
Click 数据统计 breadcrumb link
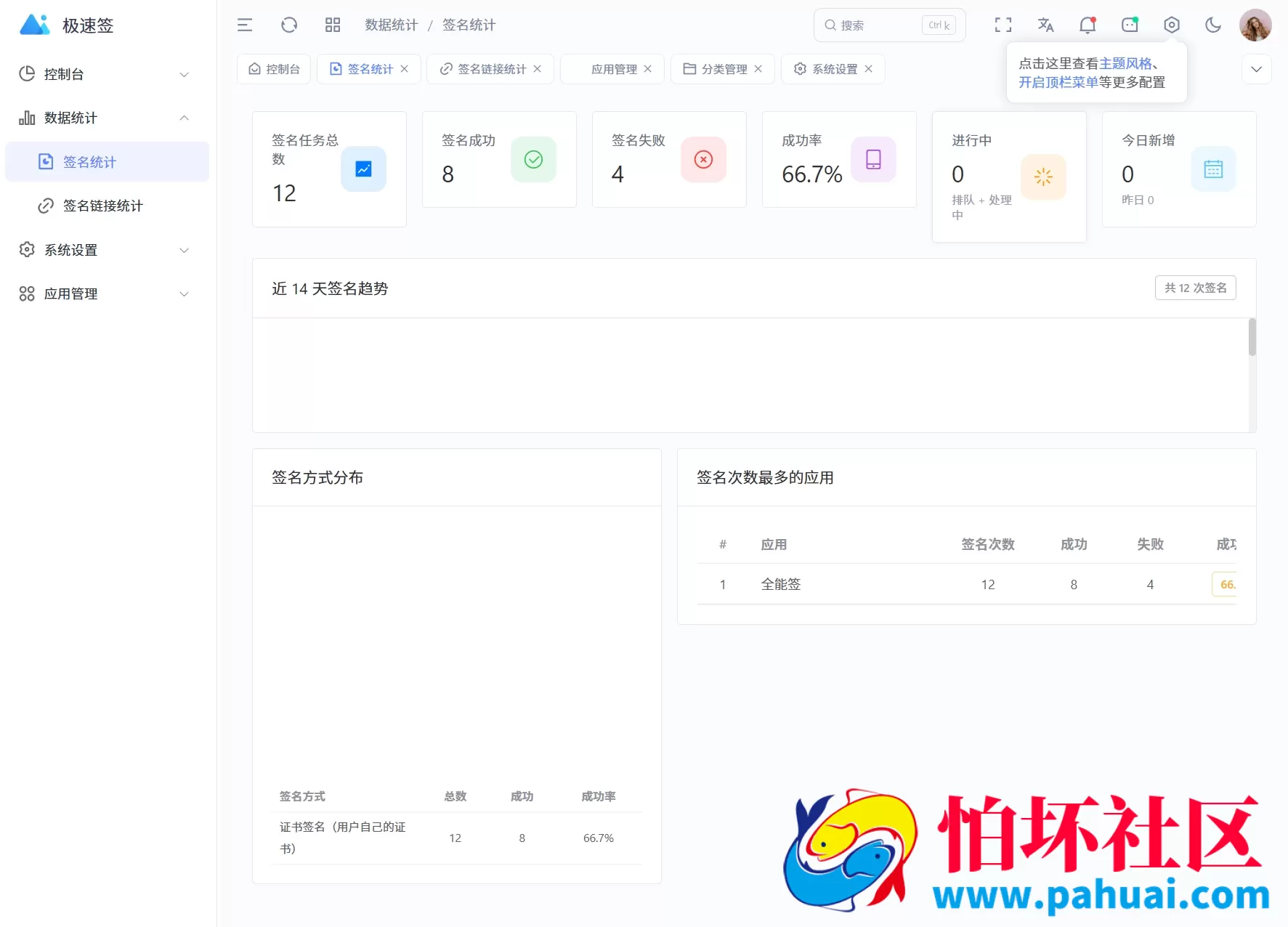pyautogui.click(x=391, y=25)
